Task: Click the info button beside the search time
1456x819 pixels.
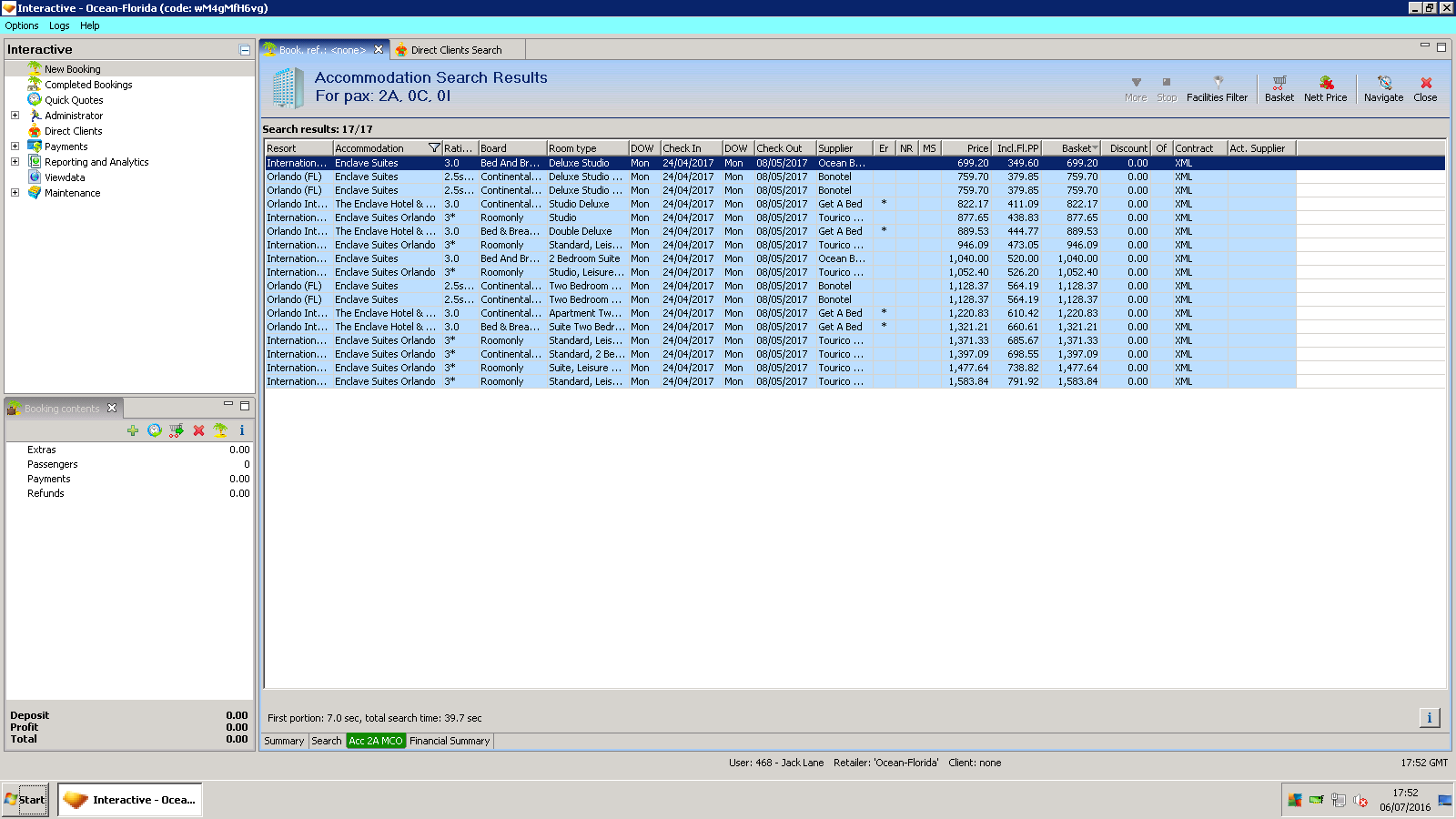Action: pyautogui.click(x=1430, y=718)
